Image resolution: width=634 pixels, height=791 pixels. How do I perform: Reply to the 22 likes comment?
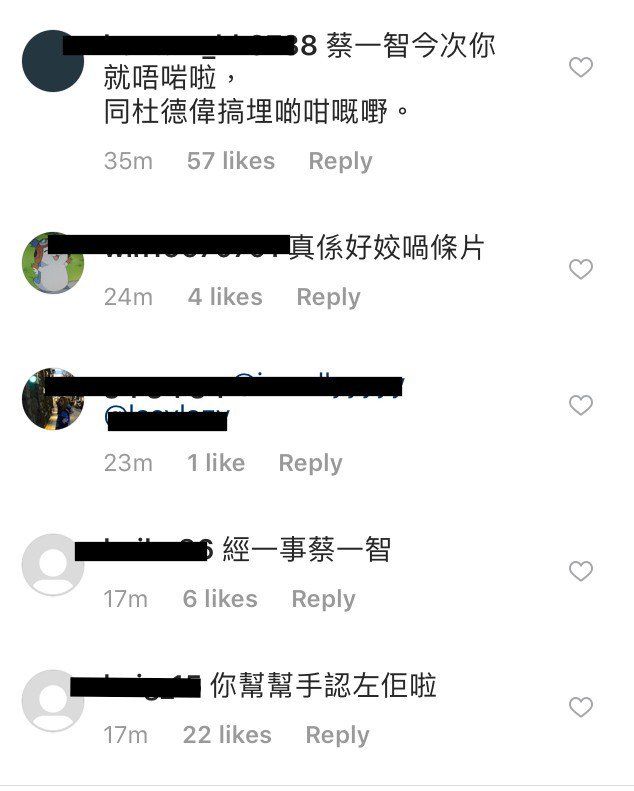pos(337,735)
